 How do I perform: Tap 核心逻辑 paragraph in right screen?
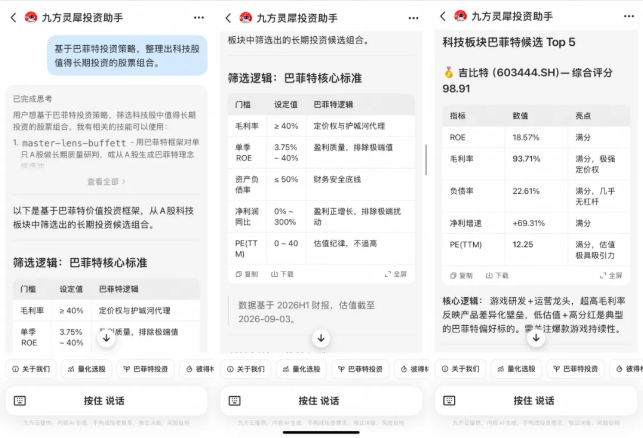[534, 315]
